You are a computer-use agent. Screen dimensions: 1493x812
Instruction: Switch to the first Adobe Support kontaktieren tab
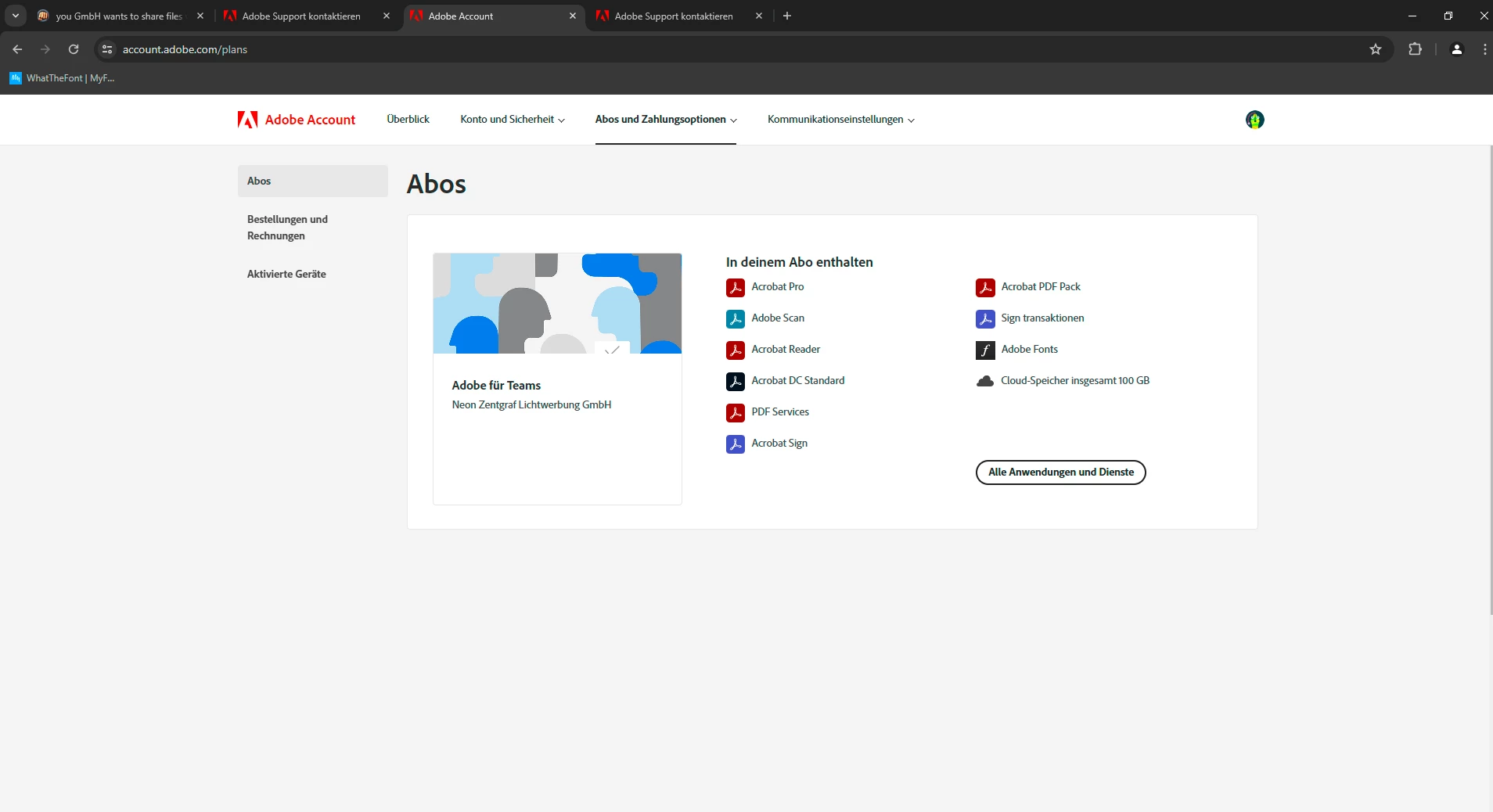(301, 16)
